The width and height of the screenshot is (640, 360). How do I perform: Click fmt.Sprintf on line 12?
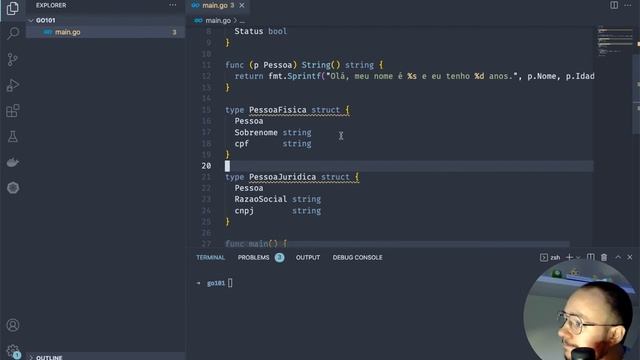pos(294,76)
